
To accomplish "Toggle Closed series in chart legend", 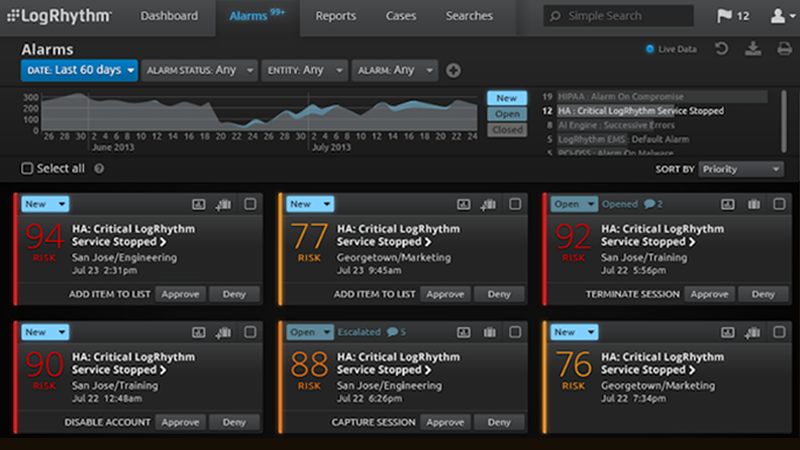I will pyautogui.click(x=507, y=130).
